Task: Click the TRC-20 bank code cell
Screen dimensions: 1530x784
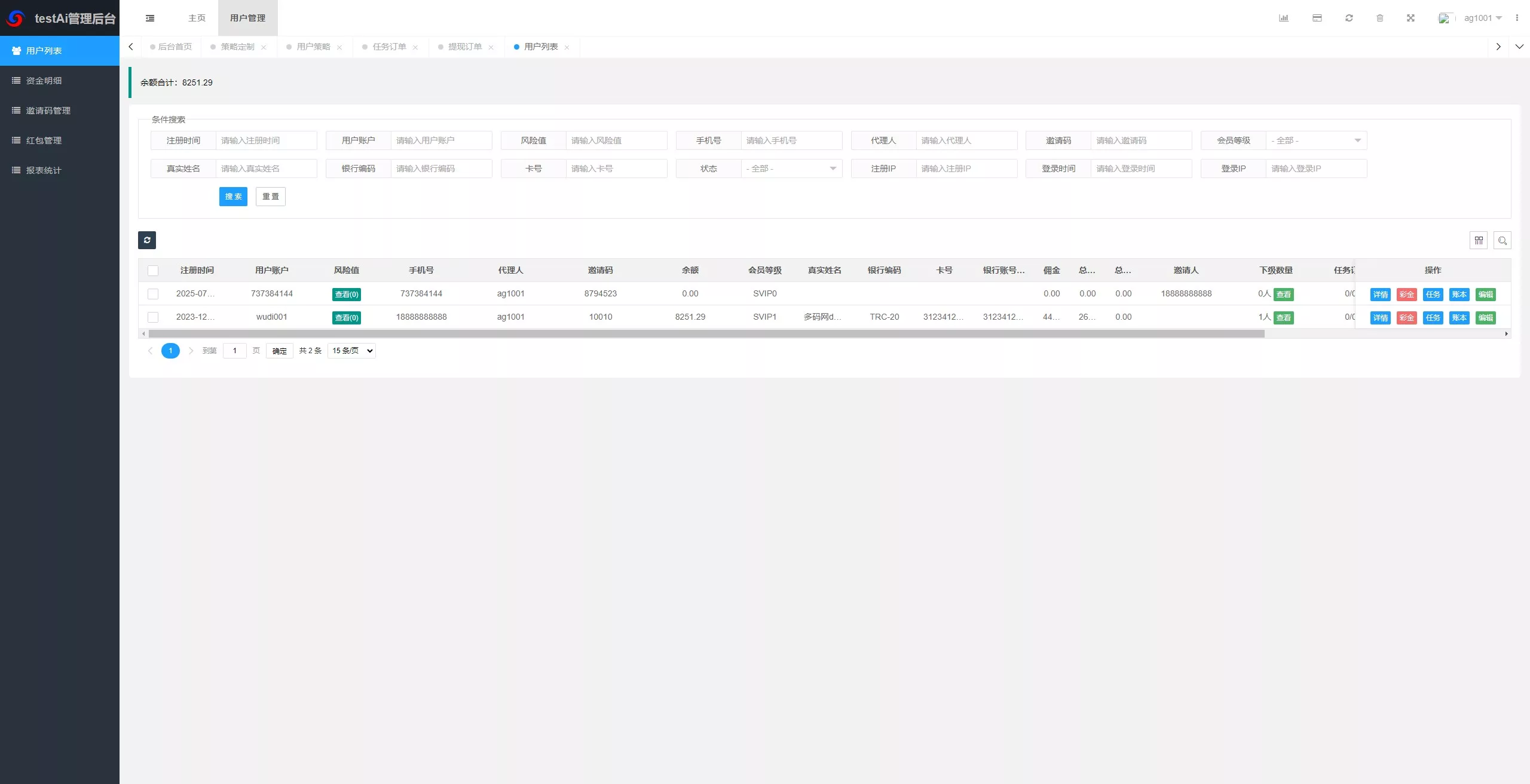Action: (885, 317)
